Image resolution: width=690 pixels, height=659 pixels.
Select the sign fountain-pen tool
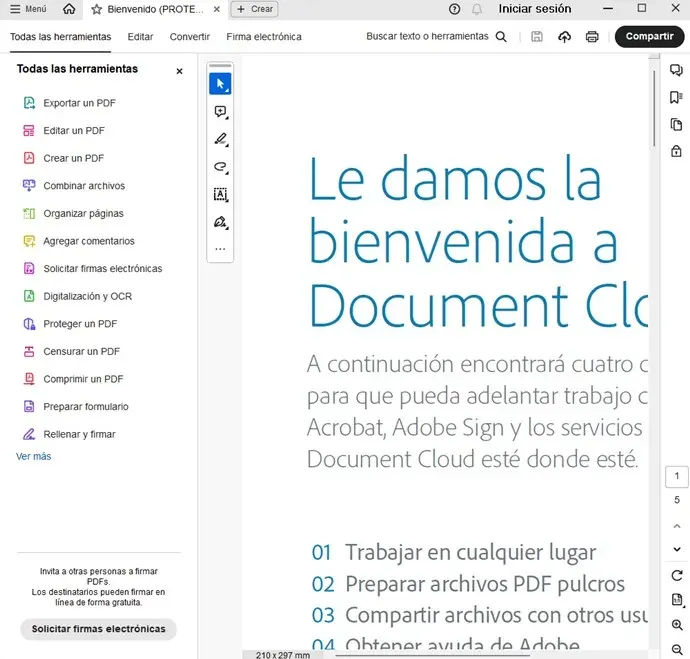pos(220,222)
